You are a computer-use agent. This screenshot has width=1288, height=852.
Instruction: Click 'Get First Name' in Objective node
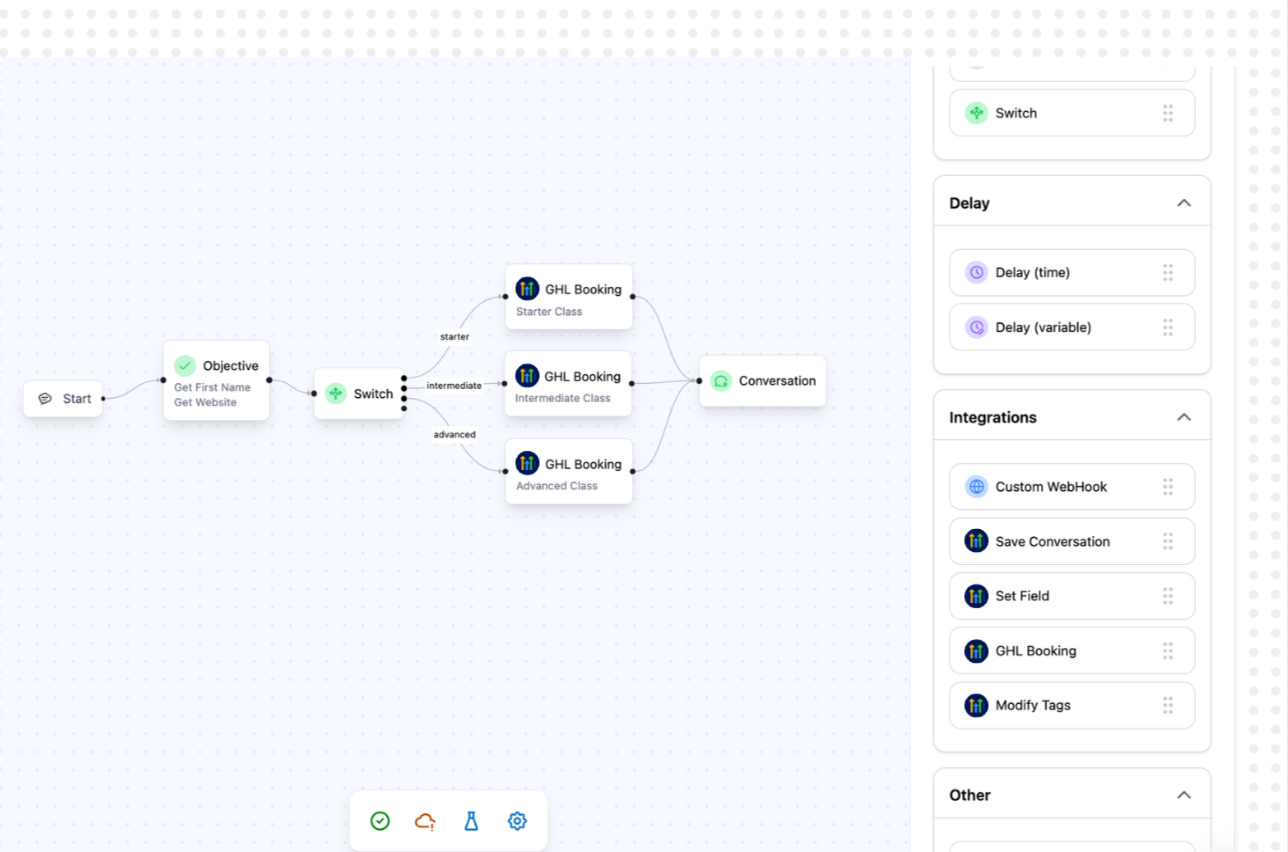[x=212, y=387]
